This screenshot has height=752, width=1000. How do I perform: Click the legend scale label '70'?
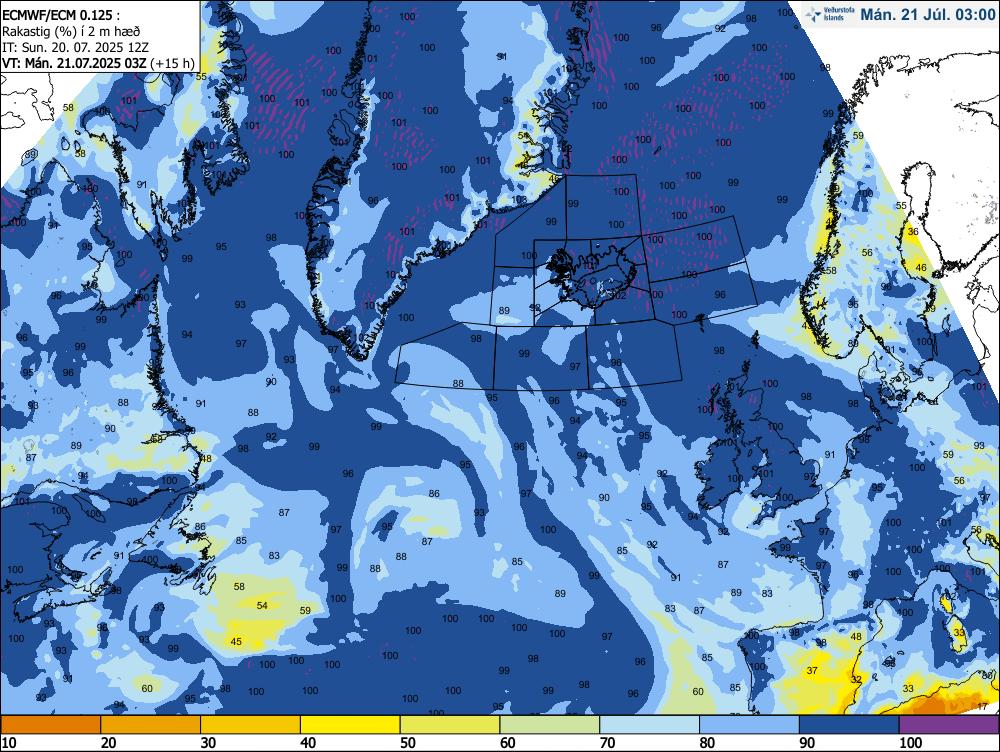(608, 743)
